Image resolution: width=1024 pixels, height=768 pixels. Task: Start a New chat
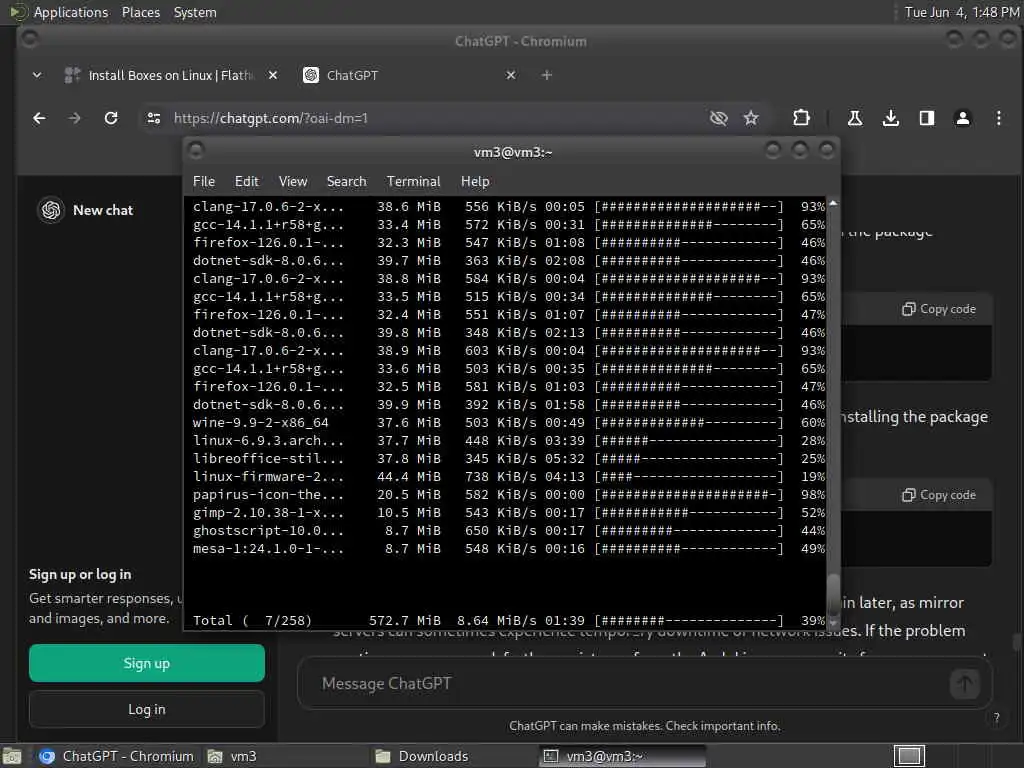[103, 210]
